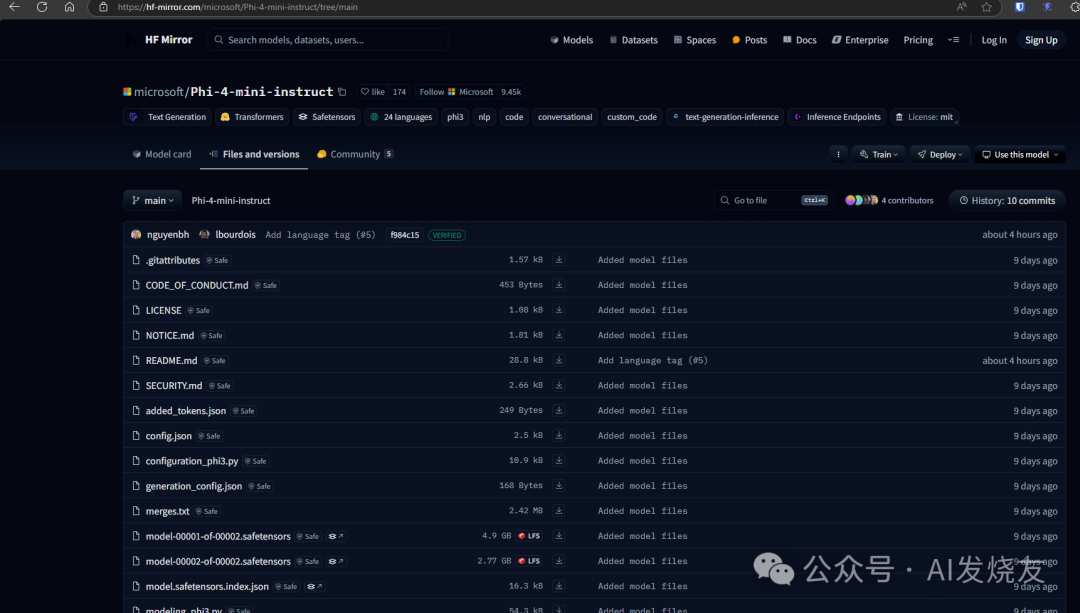Viewport: 1080px width, 613px height.
Task: Open the Community tab
Action: [x=355, y=154]
